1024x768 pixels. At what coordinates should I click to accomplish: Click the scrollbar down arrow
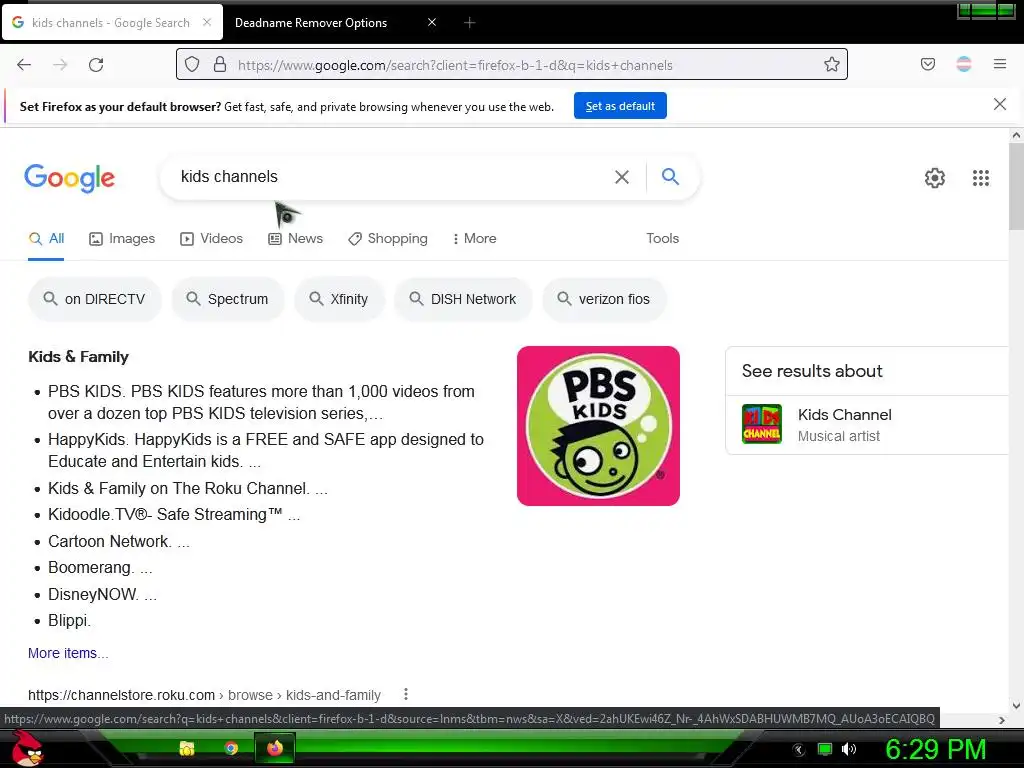pyautogui.click(x=1016, y=705)
